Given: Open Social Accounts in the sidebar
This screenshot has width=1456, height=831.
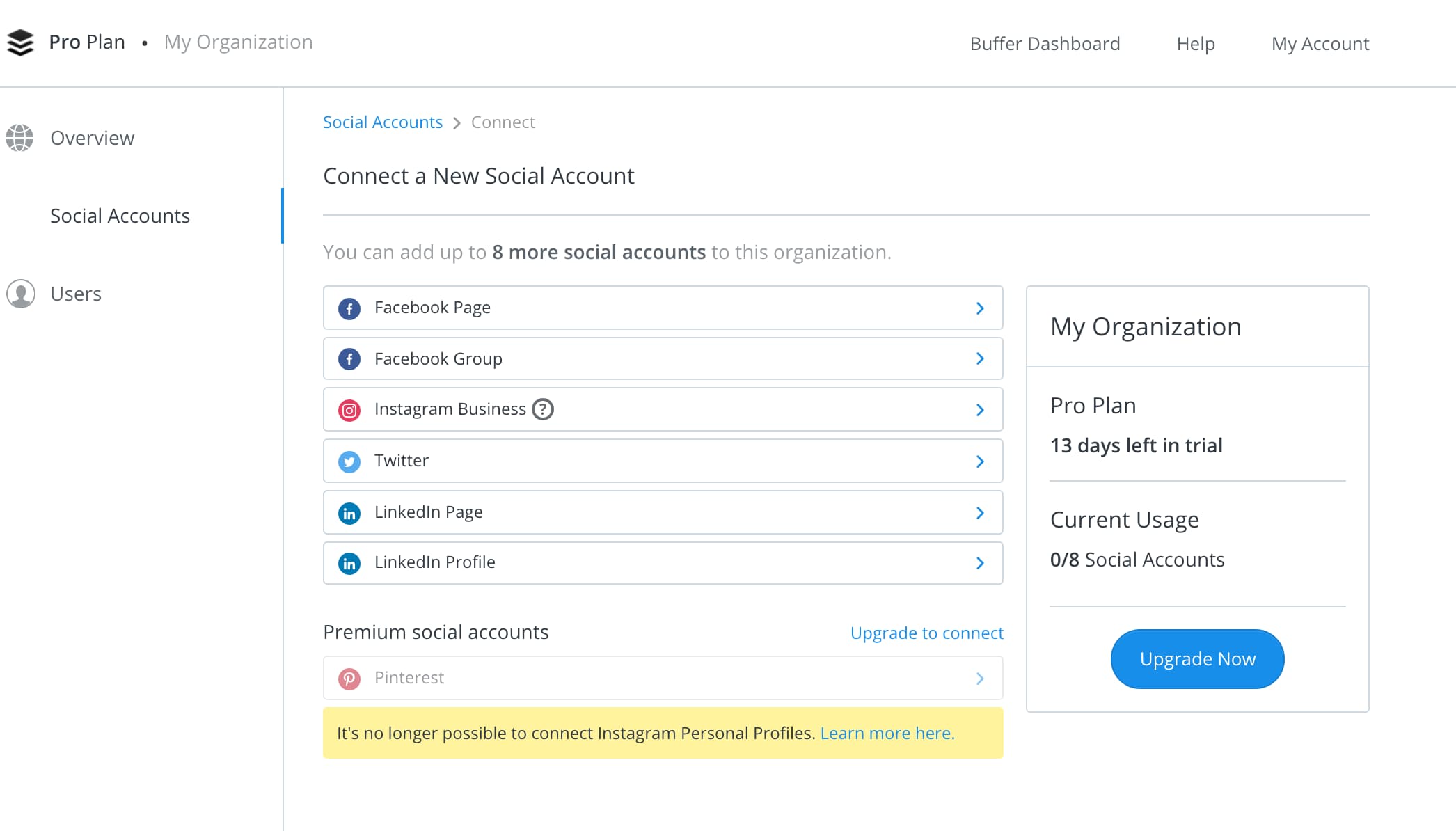Looking at the screenshot, I should click(120, 216).
